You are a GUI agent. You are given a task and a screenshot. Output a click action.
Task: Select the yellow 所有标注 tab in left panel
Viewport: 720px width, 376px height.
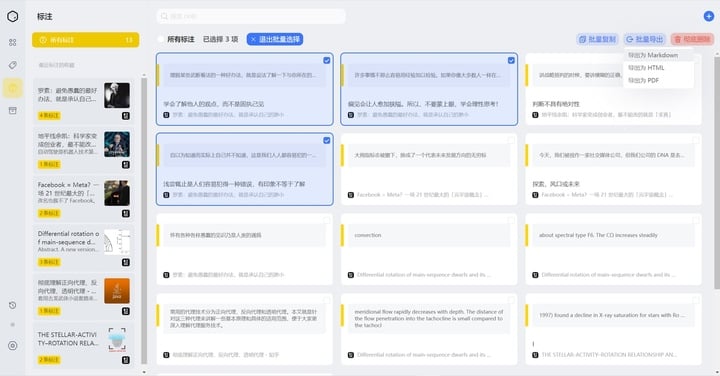point(85,40)
